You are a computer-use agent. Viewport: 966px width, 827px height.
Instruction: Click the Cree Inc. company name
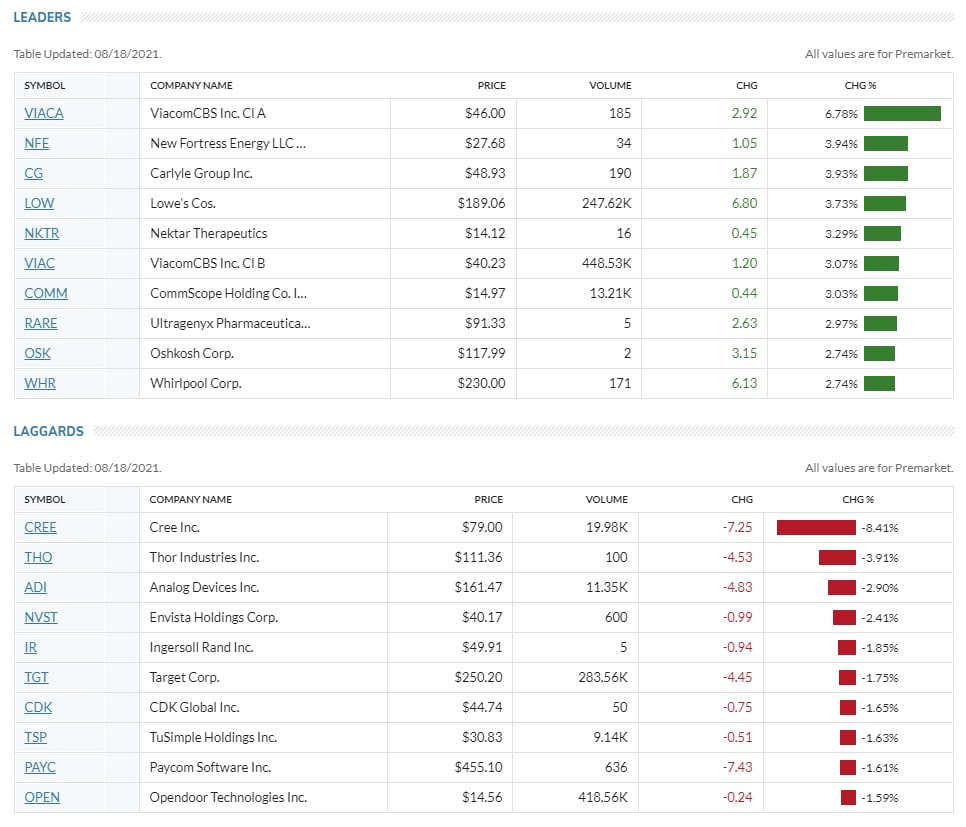point(174,528)
